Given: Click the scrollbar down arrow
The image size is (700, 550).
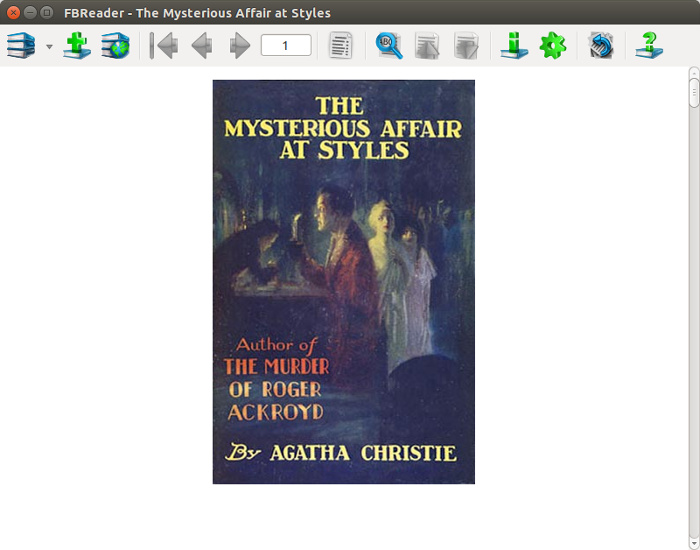Looking at the screenshot, I should (694, 544).
